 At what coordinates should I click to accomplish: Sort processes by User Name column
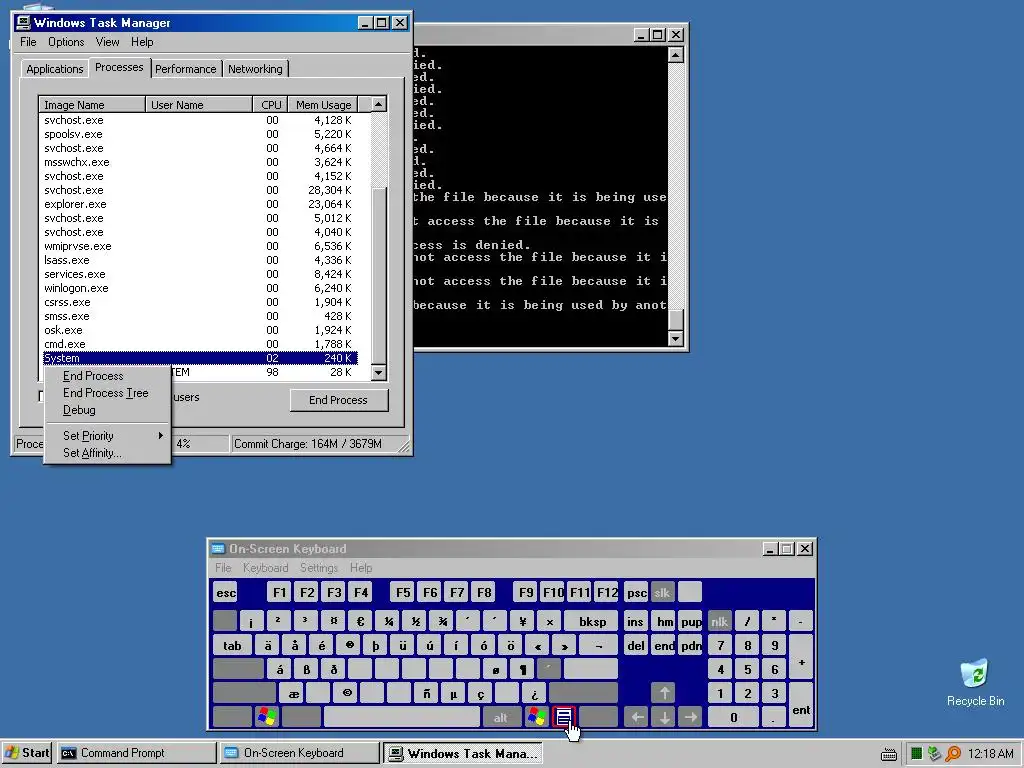point(199,104)
